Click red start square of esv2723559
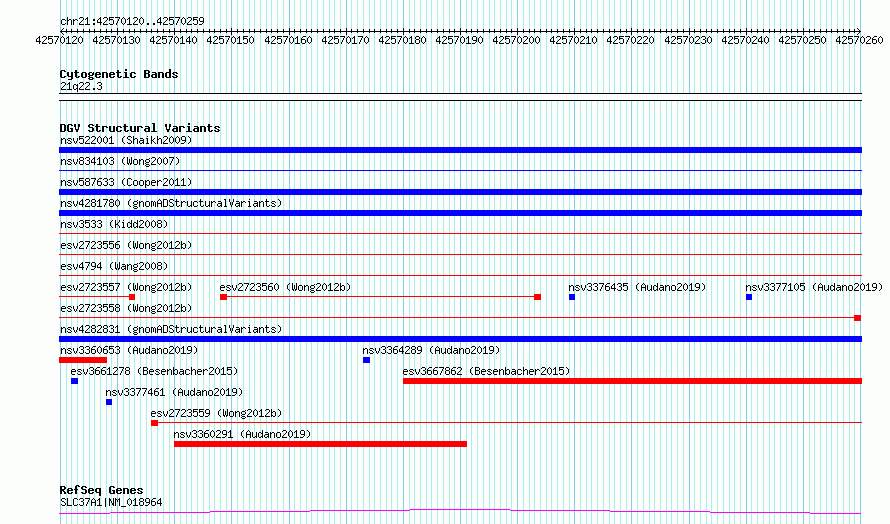 pos(154,423)
